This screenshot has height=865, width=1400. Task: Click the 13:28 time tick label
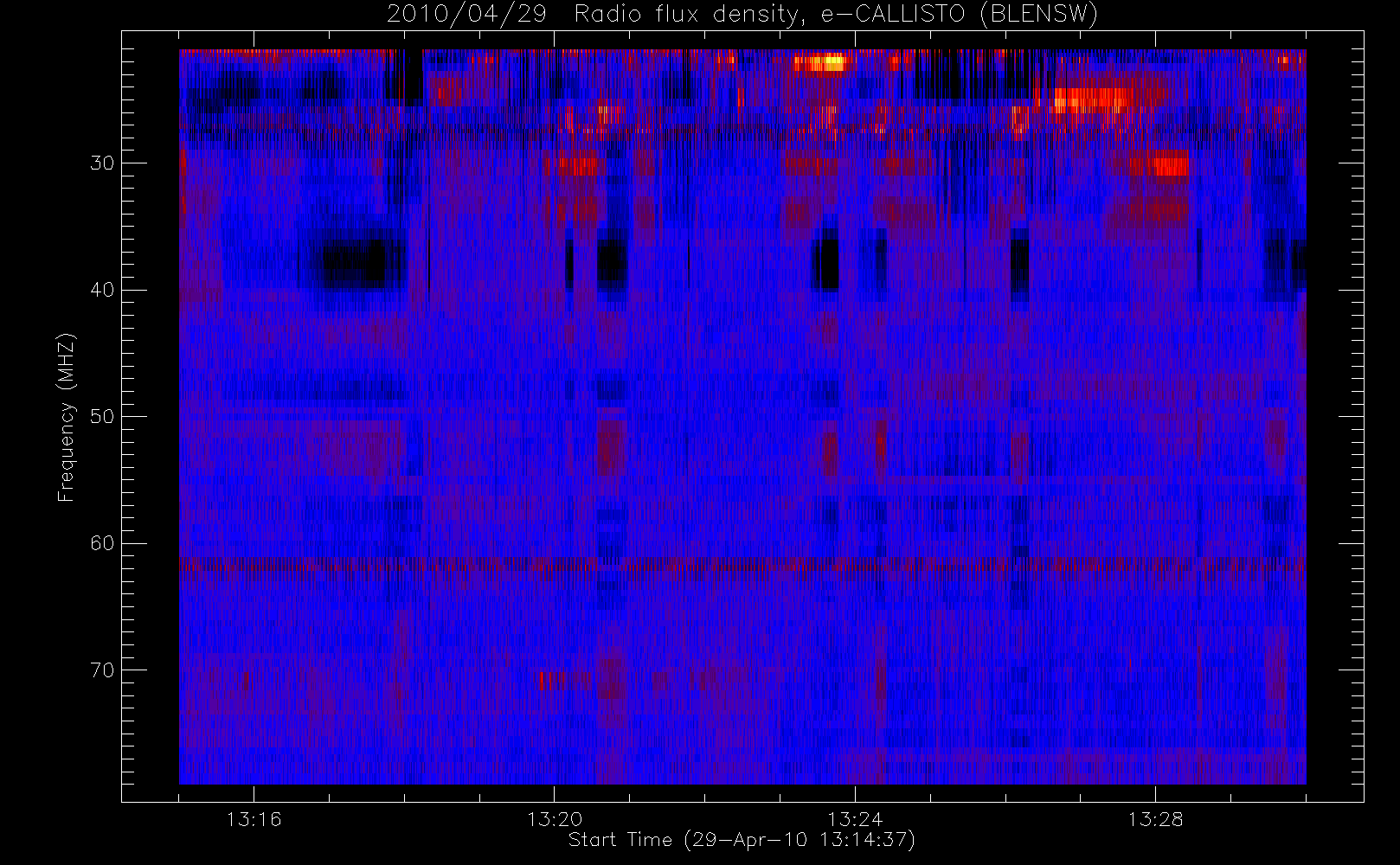pyautogui.click(x=1155, y=819)
